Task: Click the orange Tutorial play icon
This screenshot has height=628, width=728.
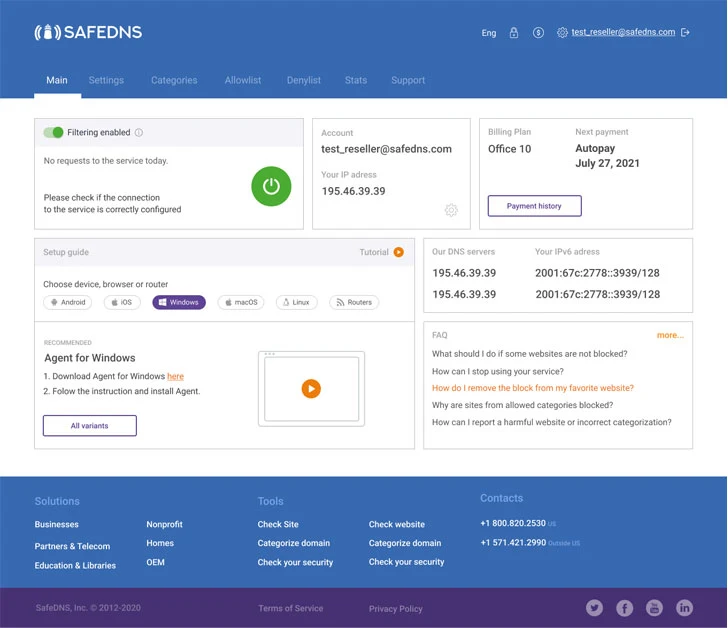Action: coord(398,252)
